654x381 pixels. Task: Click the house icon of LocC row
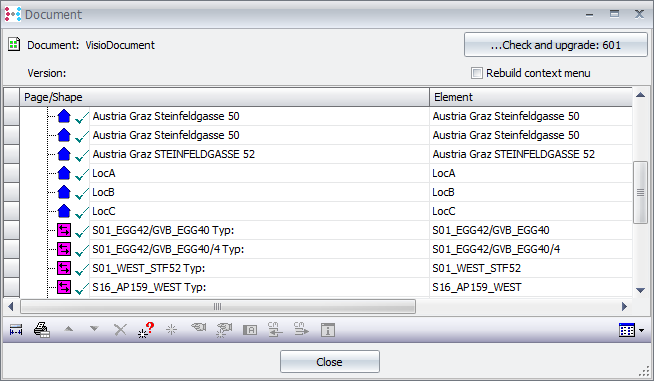(x=64, y=211)
